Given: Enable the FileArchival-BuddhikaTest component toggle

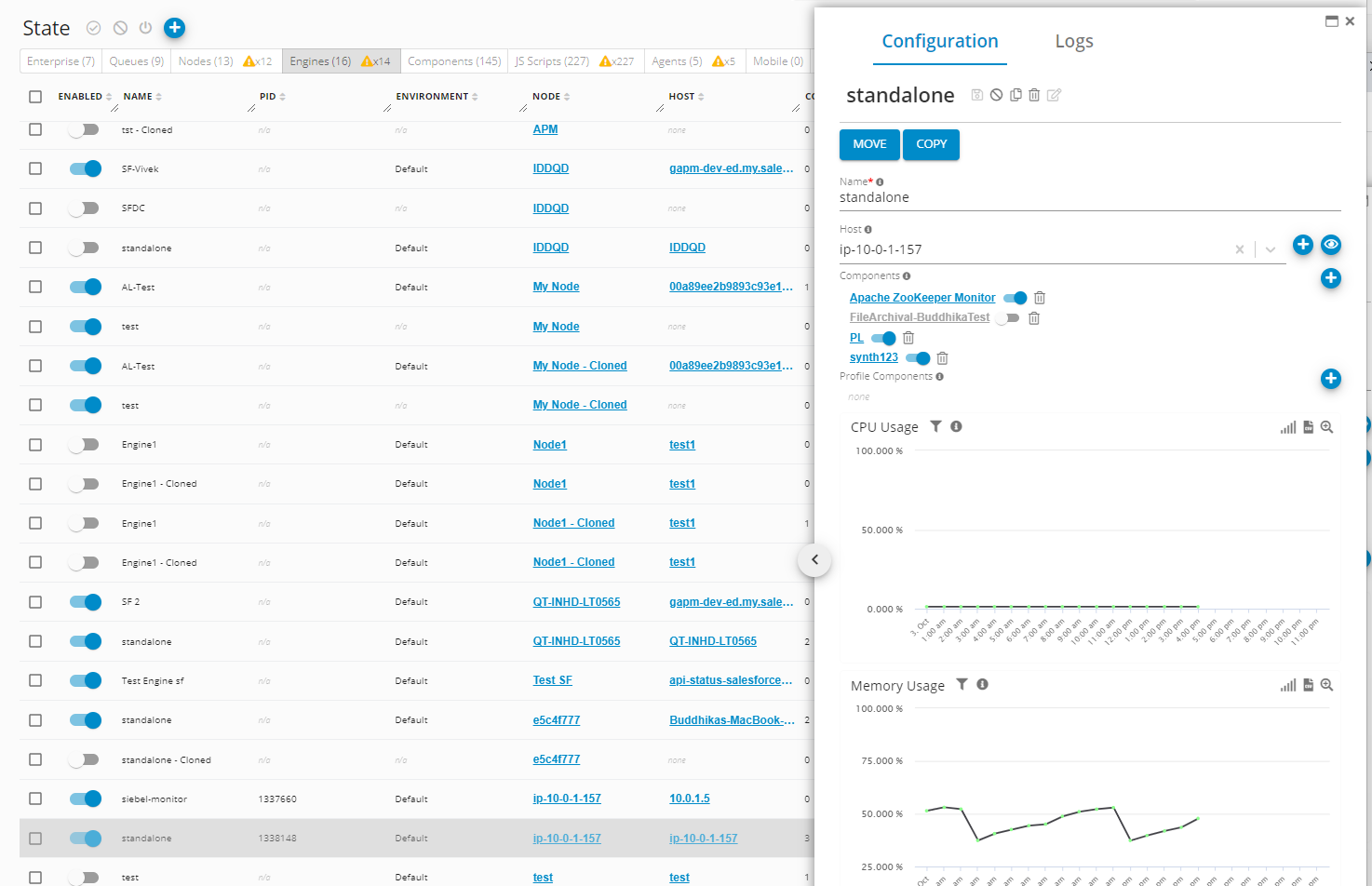Looking at the screenshot, I should click(x=1007, y=318).
